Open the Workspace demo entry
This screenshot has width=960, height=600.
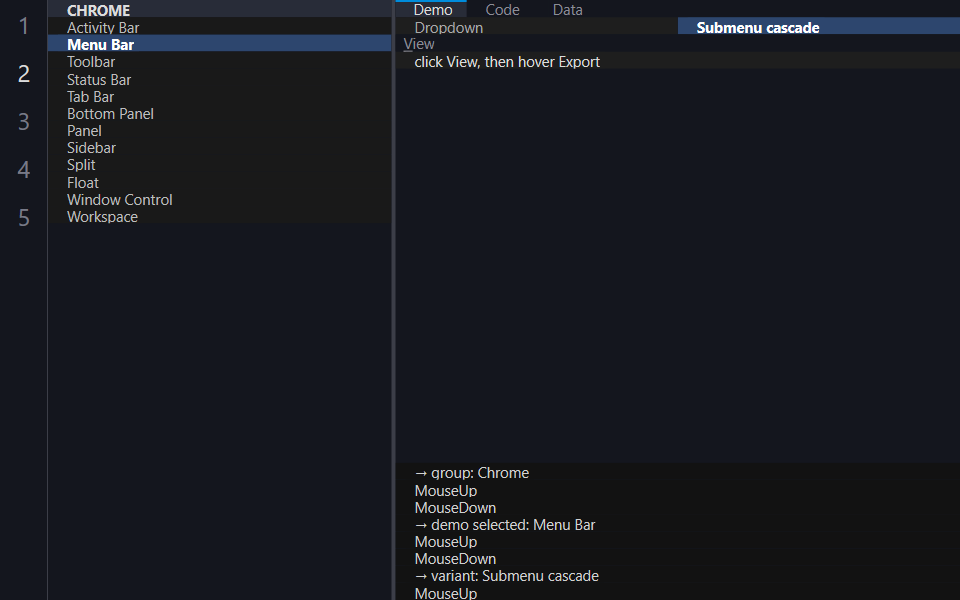coord(219,217)
